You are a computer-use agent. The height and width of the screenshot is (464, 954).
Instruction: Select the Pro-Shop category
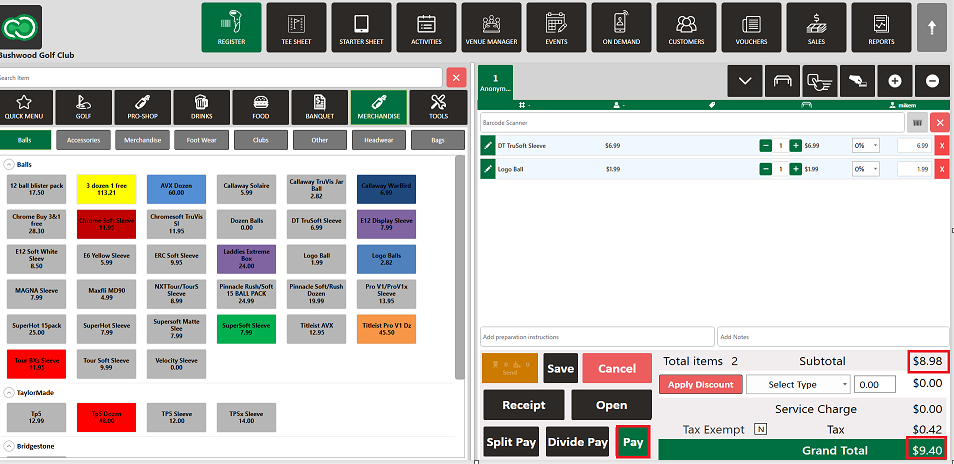click(x=142, y=108)
